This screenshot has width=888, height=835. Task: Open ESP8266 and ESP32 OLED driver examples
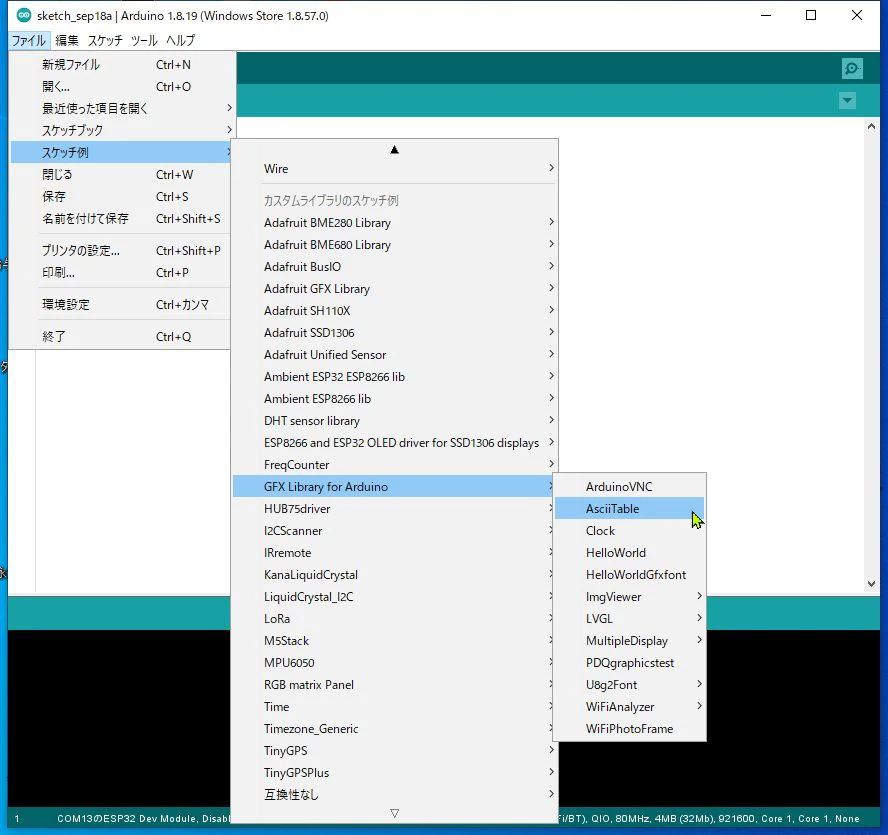tap(395, 443)
